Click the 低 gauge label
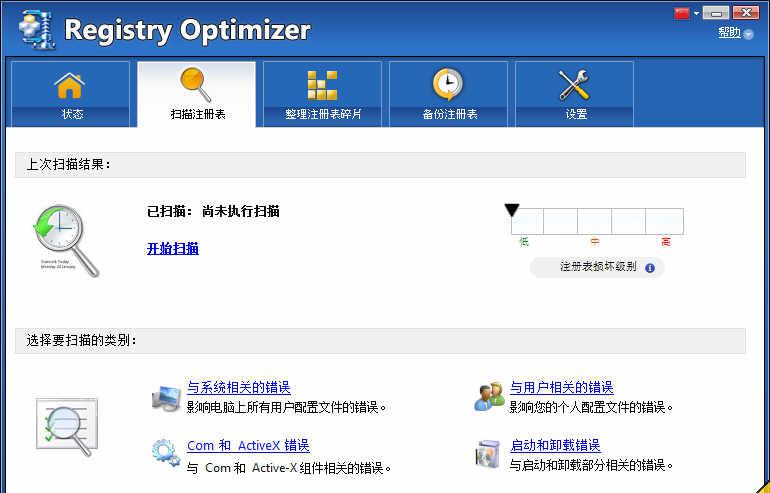 point(524,242)
